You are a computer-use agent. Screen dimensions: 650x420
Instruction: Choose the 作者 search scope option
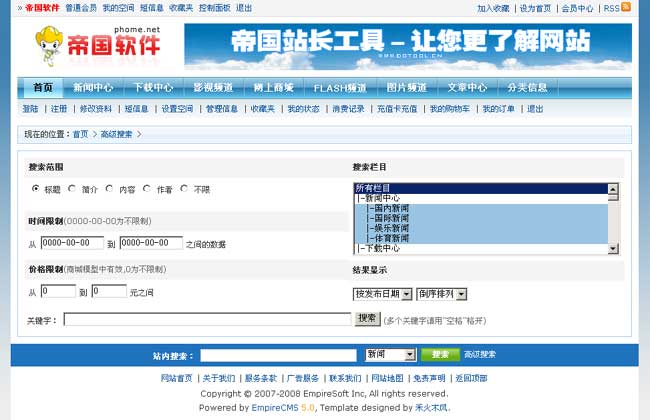click(147, 188)
